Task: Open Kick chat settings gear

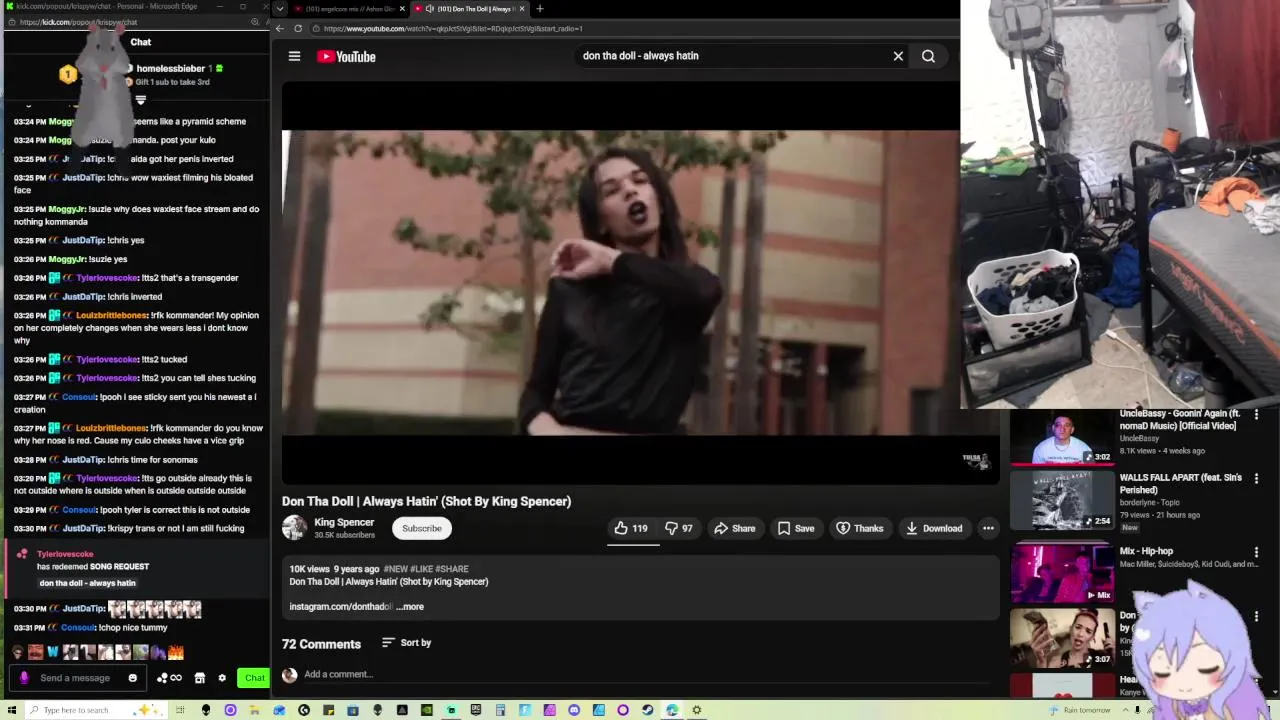Action: coord(222,678)
